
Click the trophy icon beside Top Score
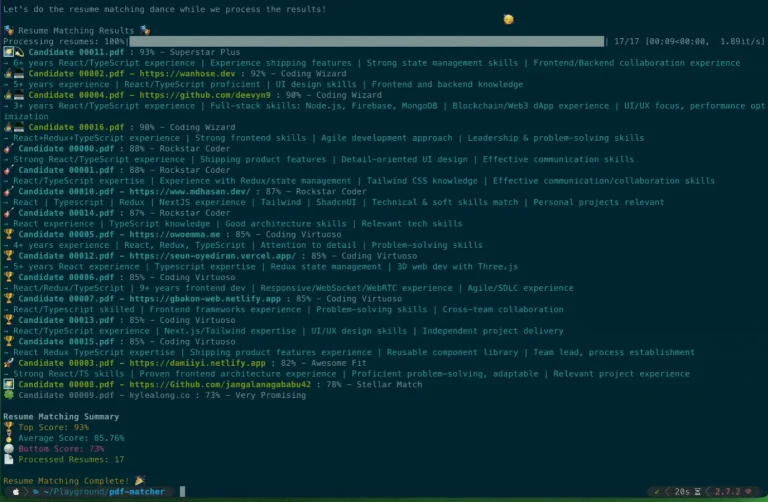(8, 427)
